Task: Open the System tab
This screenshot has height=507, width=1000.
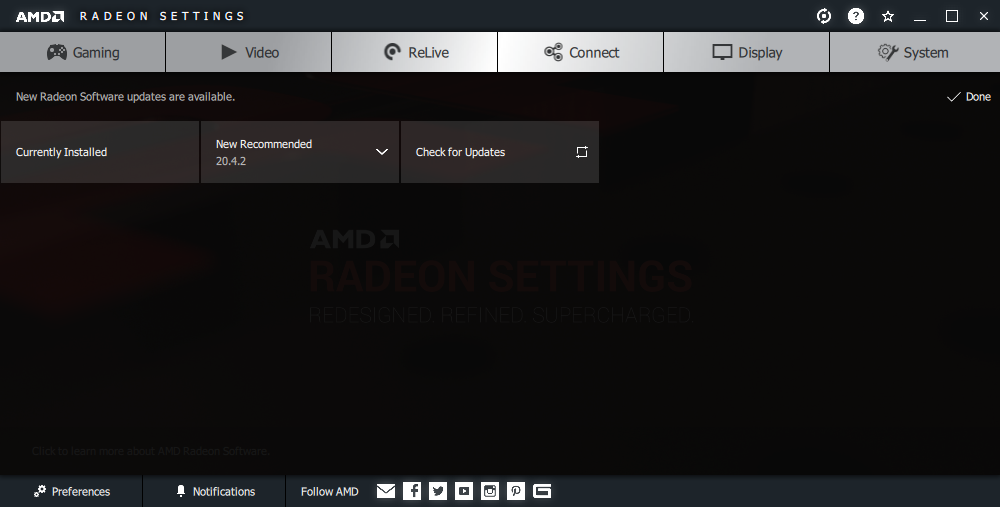Action: point(915,52)
